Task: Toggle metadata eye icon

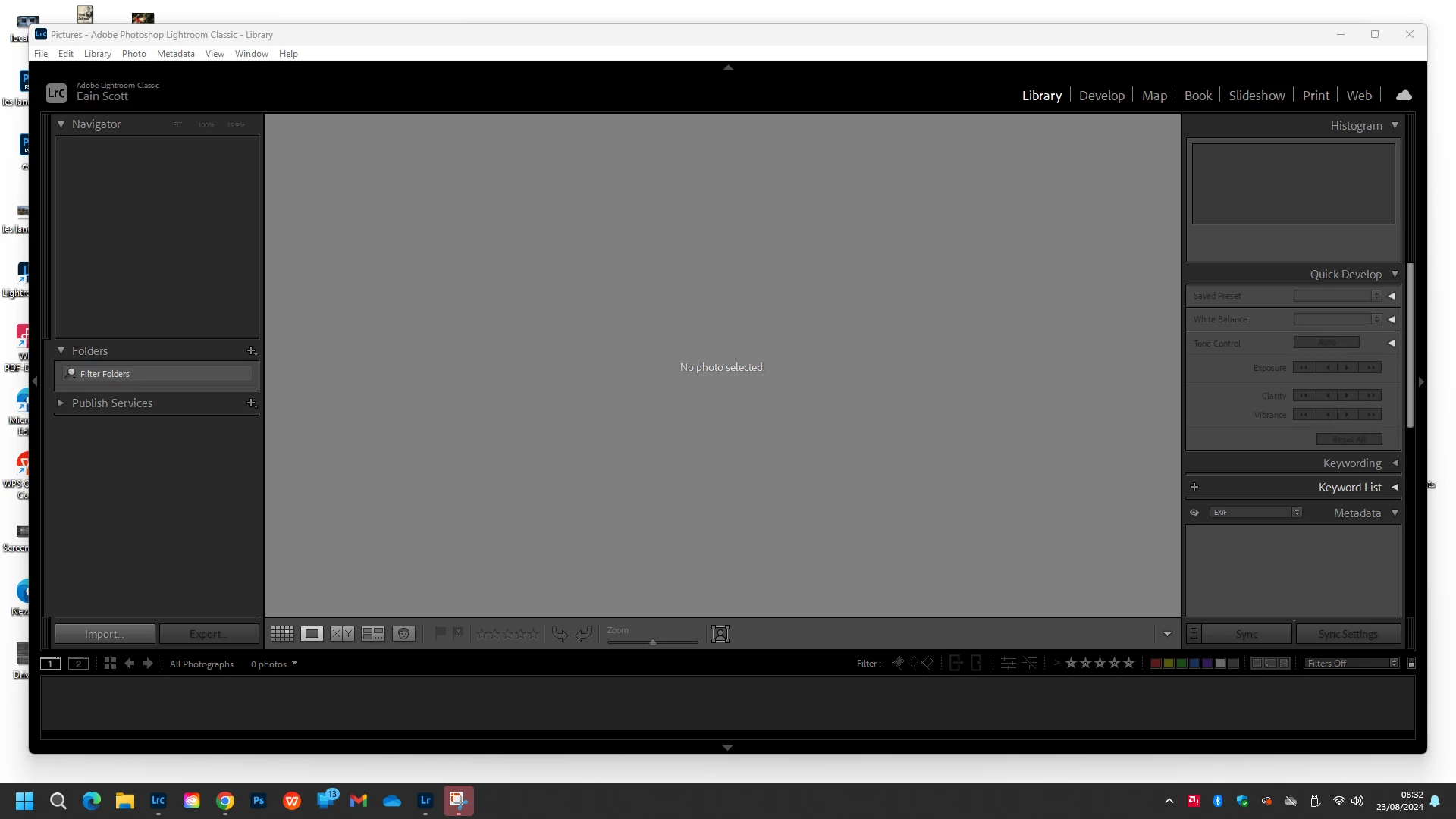Action: pos(1194,513)
